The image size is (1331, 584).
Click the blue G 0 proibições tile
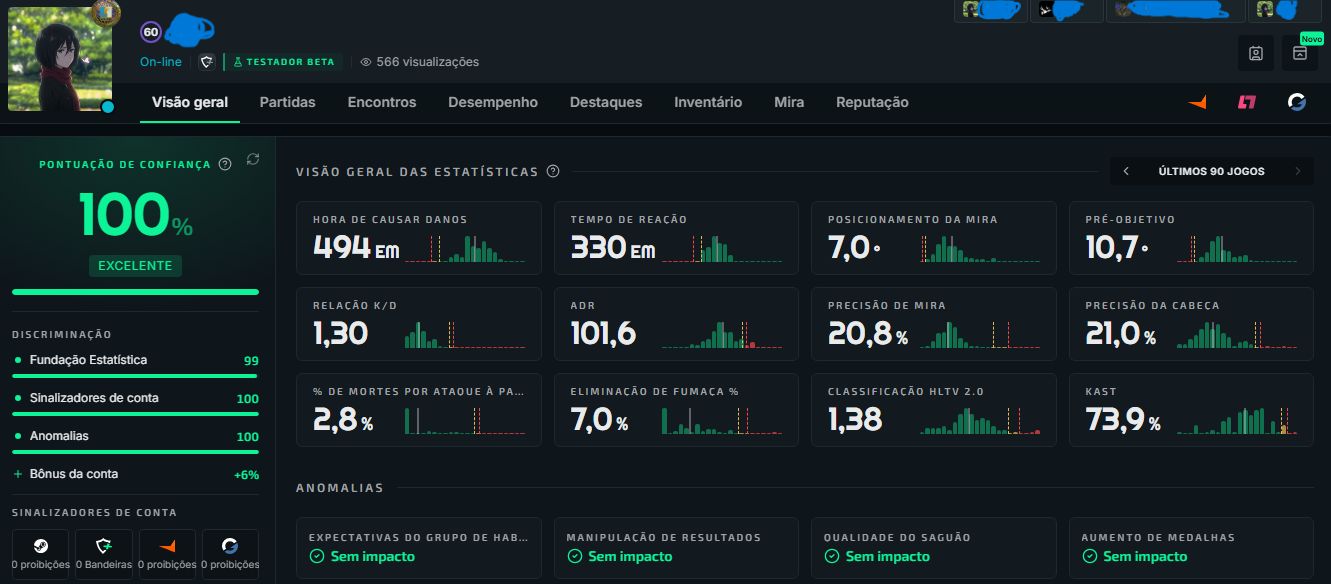click(230, 554)
